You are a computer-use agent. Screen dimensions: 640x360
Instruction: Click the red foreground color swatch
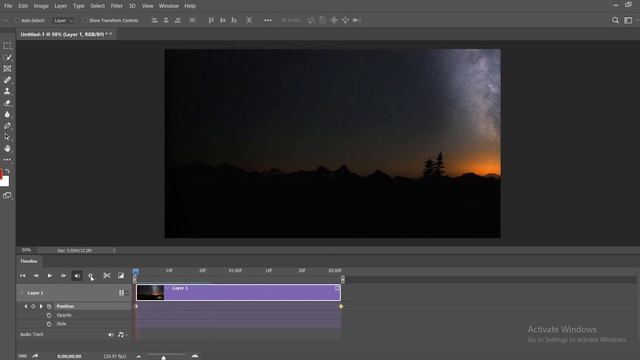click(x=1, y=173)
